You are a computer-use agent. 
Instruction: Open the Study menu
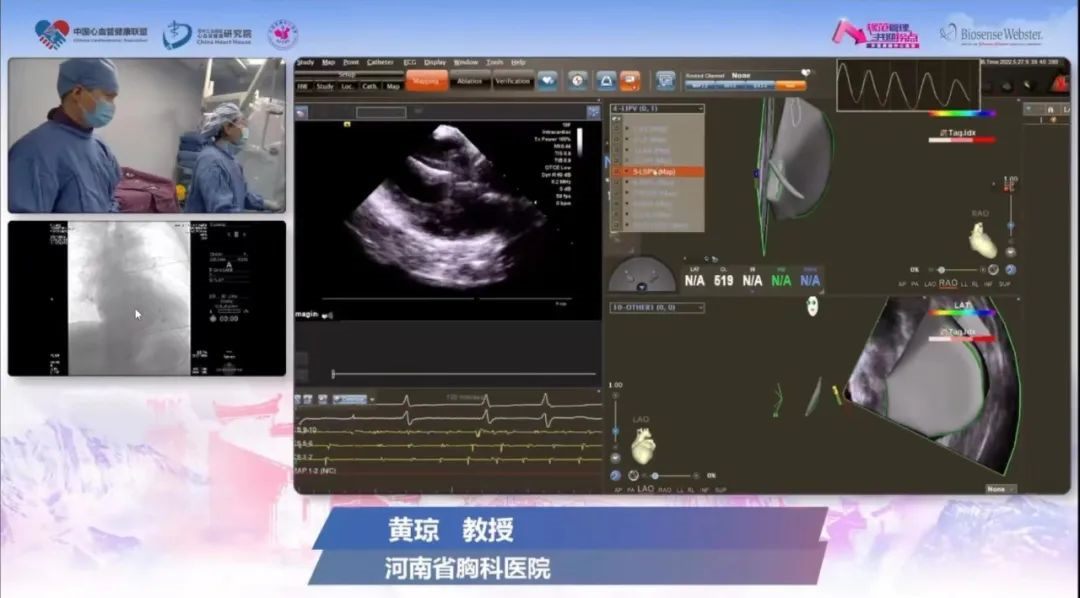305,63
